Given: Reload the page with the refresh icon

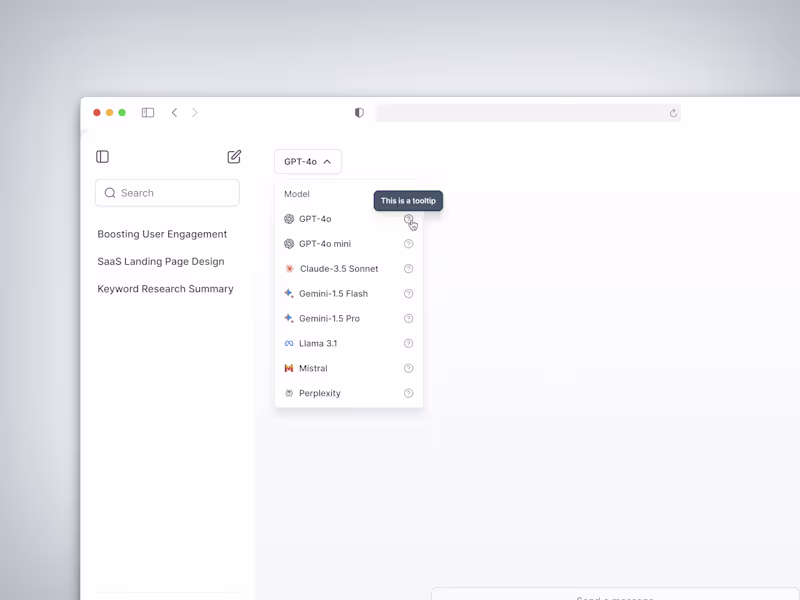Looking at the screenshot, I should 673,113.
